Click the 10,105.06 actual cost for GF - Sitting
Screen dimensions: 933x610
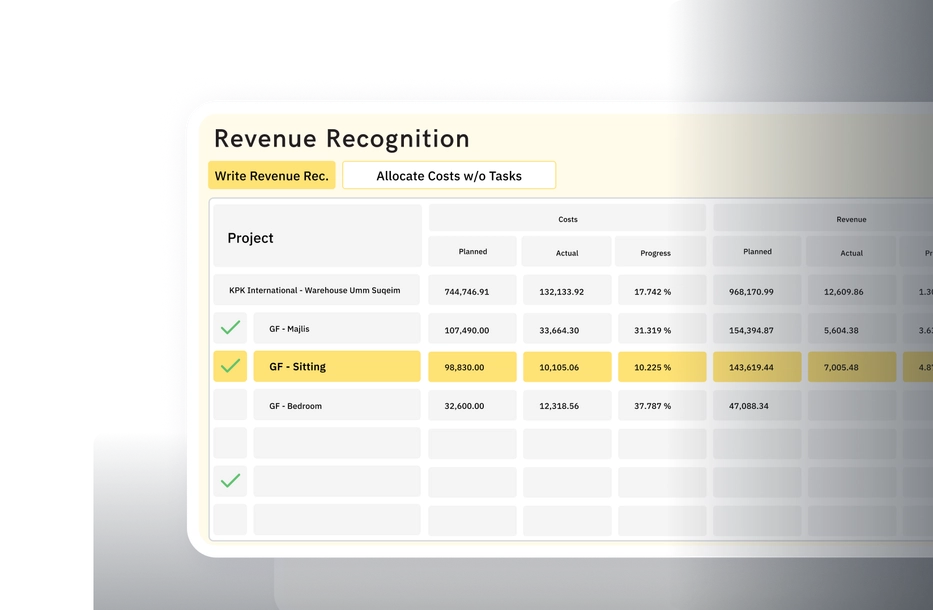[x=567, y=366]
